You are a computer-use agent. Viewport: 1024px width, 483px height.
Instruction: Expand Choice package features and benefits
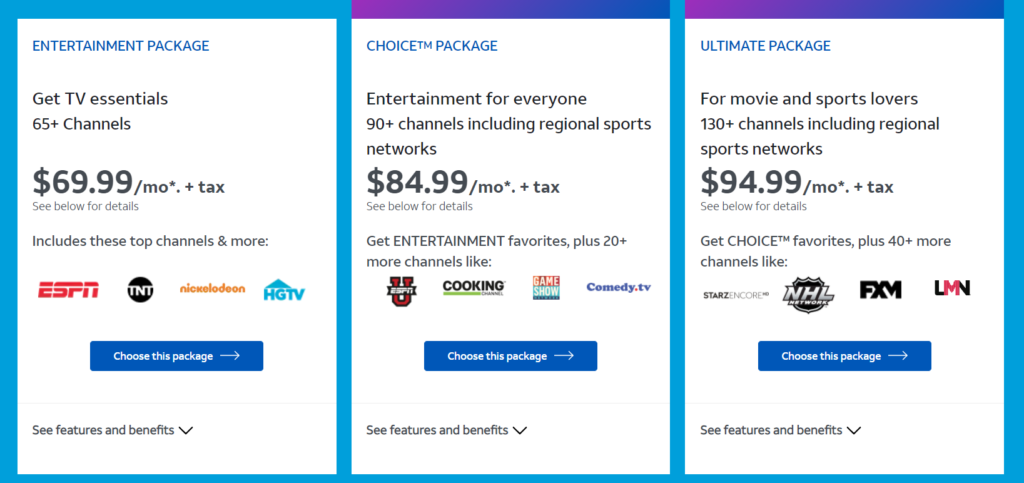click(x=447, y=430)
